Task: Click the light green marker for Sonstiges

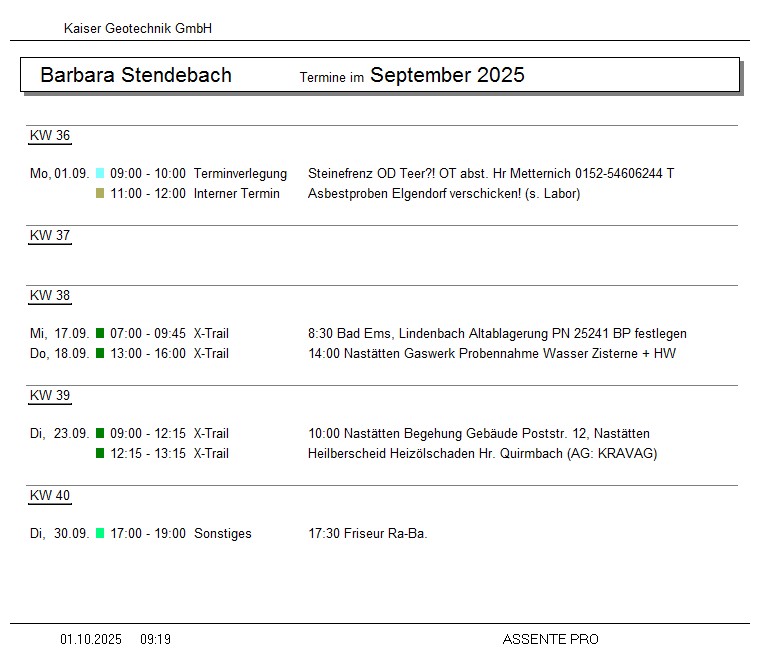Action: coord(100,534)
